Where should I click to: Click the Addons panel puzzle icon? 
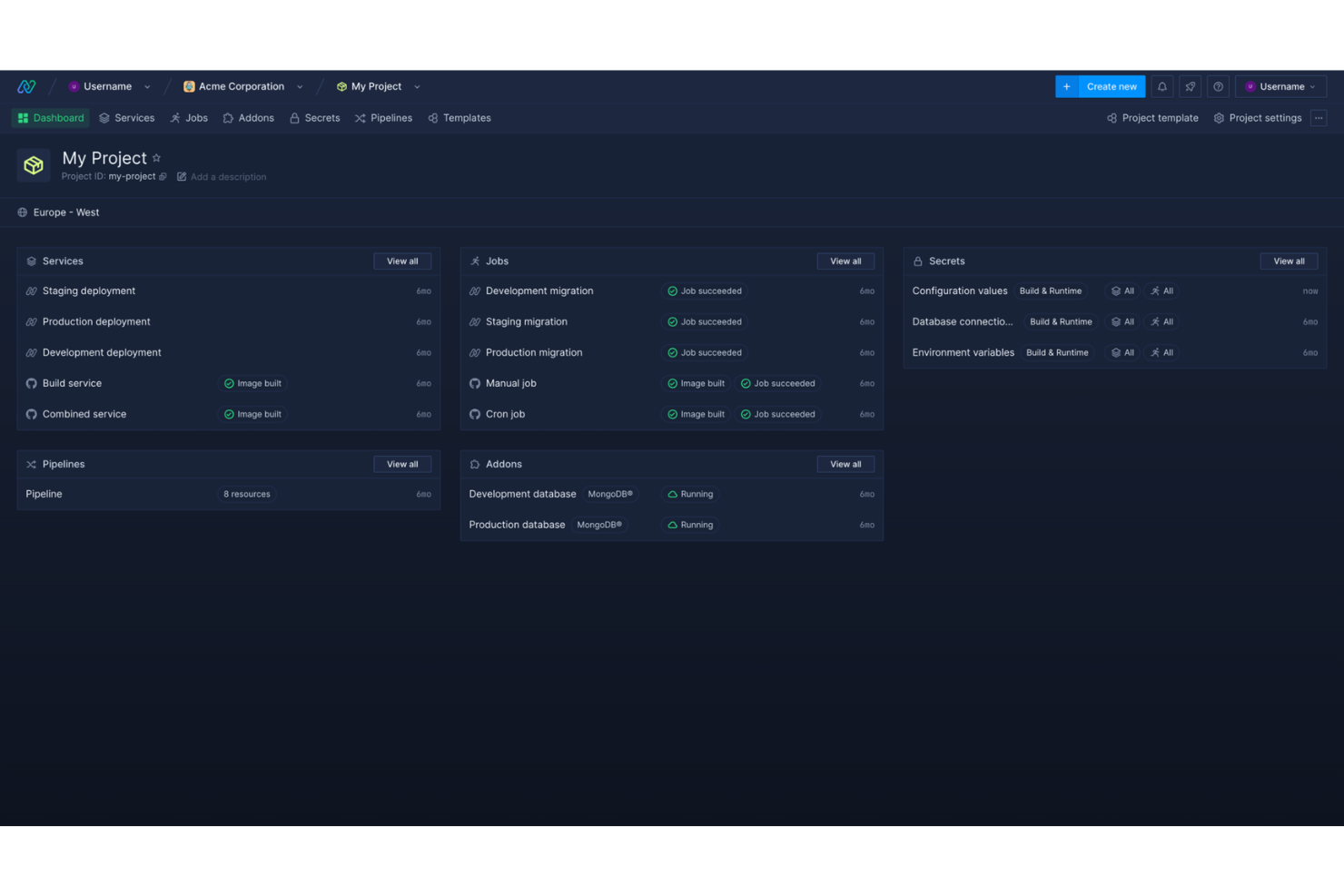pyautogui.click(x=475, y=464)
